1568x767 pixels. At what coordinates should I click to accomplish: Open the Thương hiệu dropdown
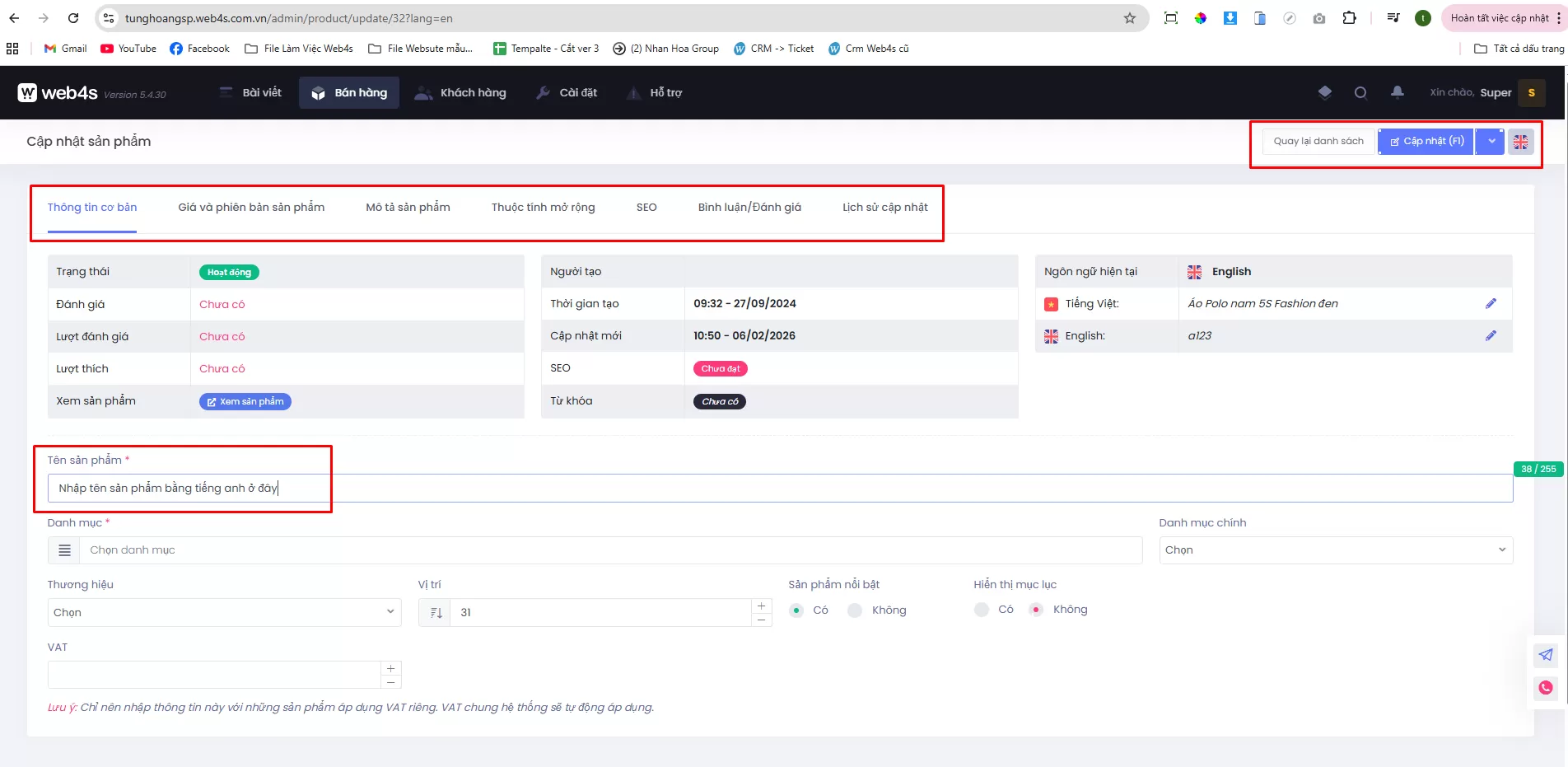tap(224, 612)
